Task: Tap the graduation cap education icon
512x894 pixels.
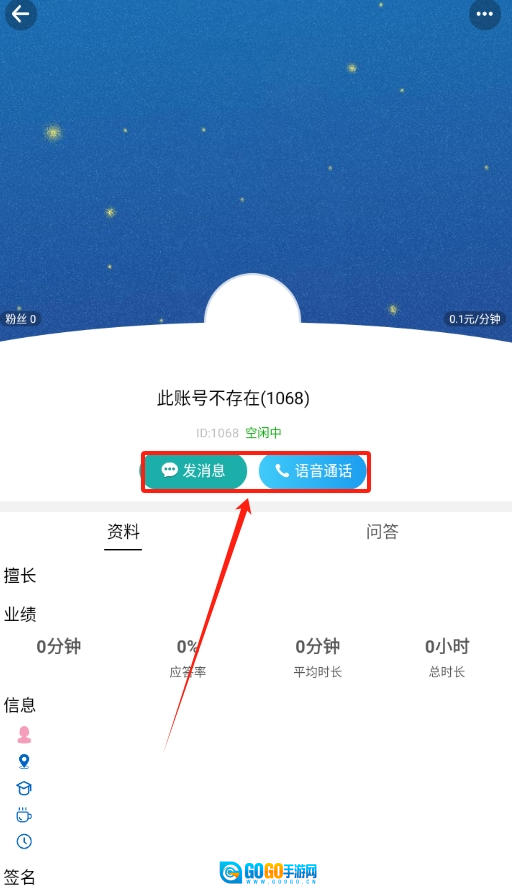Action: click(x=24, y=788)
